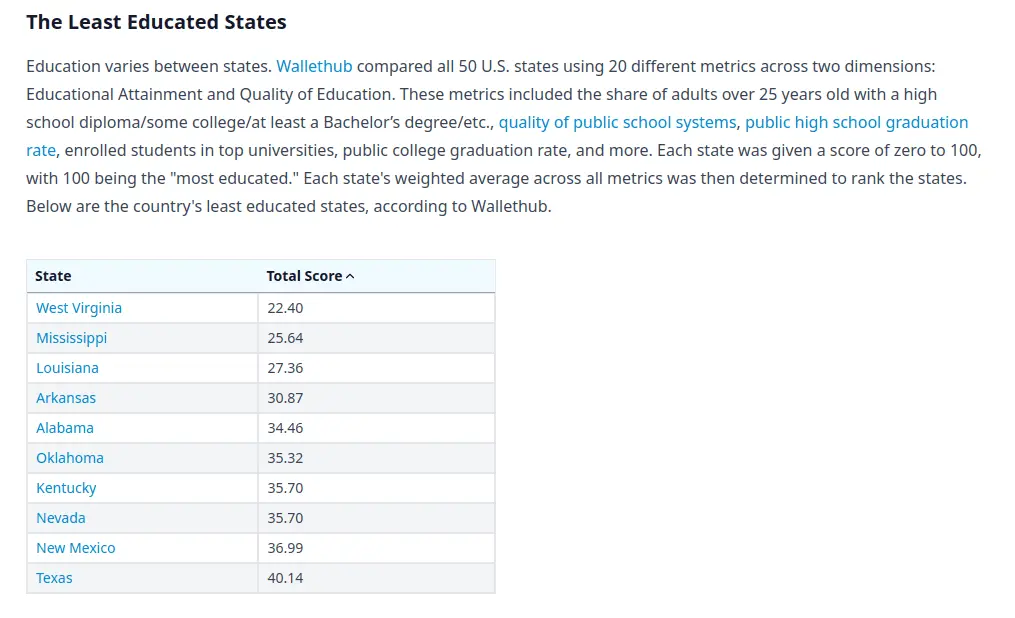Click the Texas score cell 40.14
The image size is (1015, 618).
tap(285, 578)
